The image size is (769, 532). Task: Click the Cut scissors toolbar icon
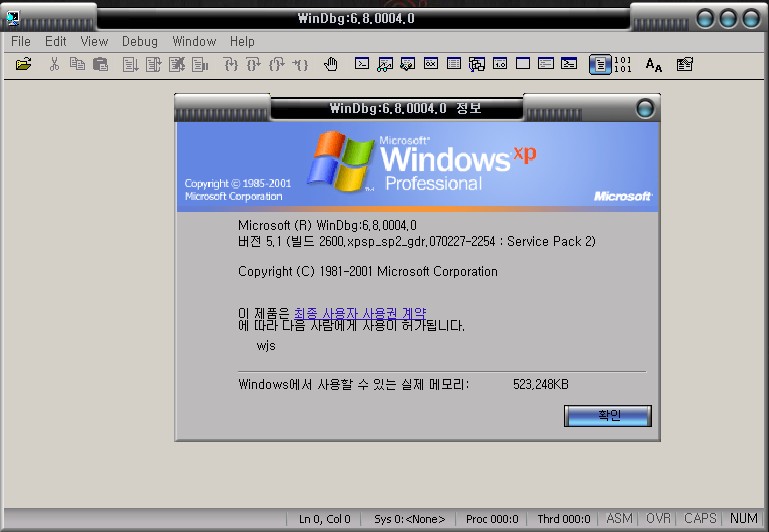(x=54, y=64)
